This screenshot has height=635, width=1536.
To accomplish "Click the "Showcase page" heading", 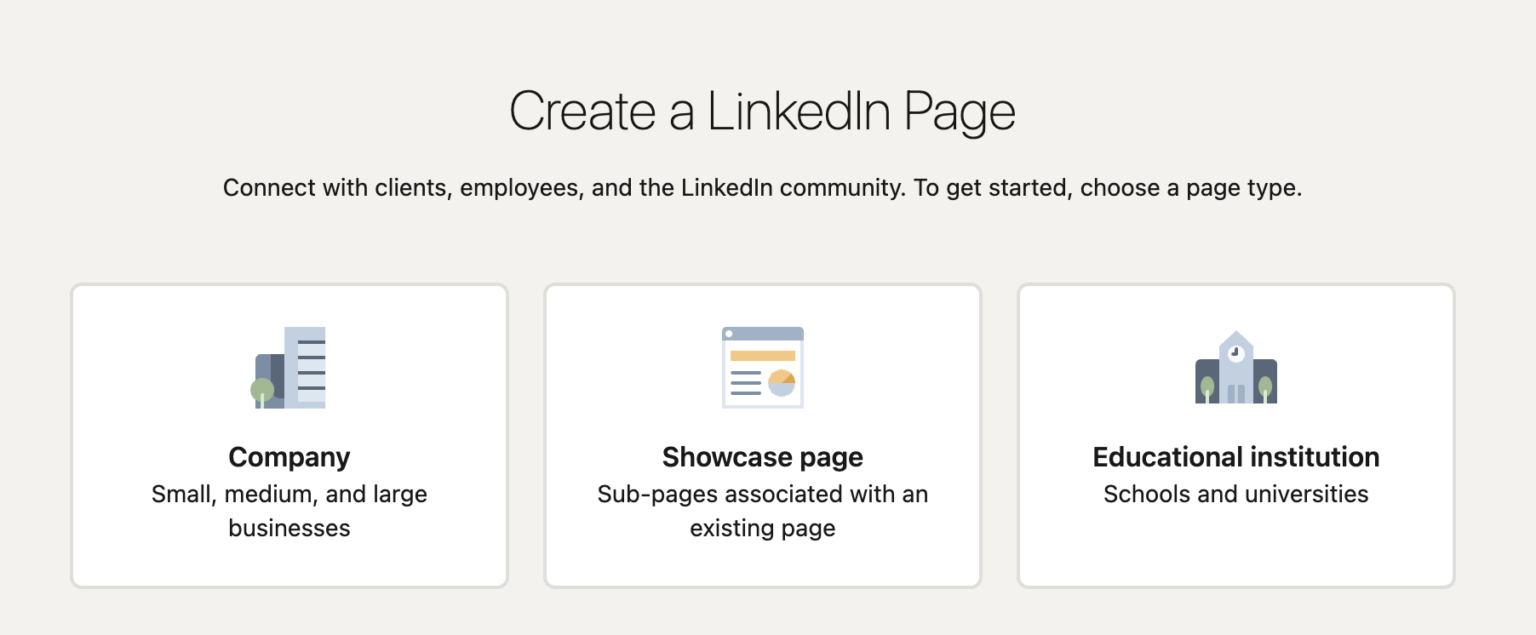I will click(x=762, y=457).
